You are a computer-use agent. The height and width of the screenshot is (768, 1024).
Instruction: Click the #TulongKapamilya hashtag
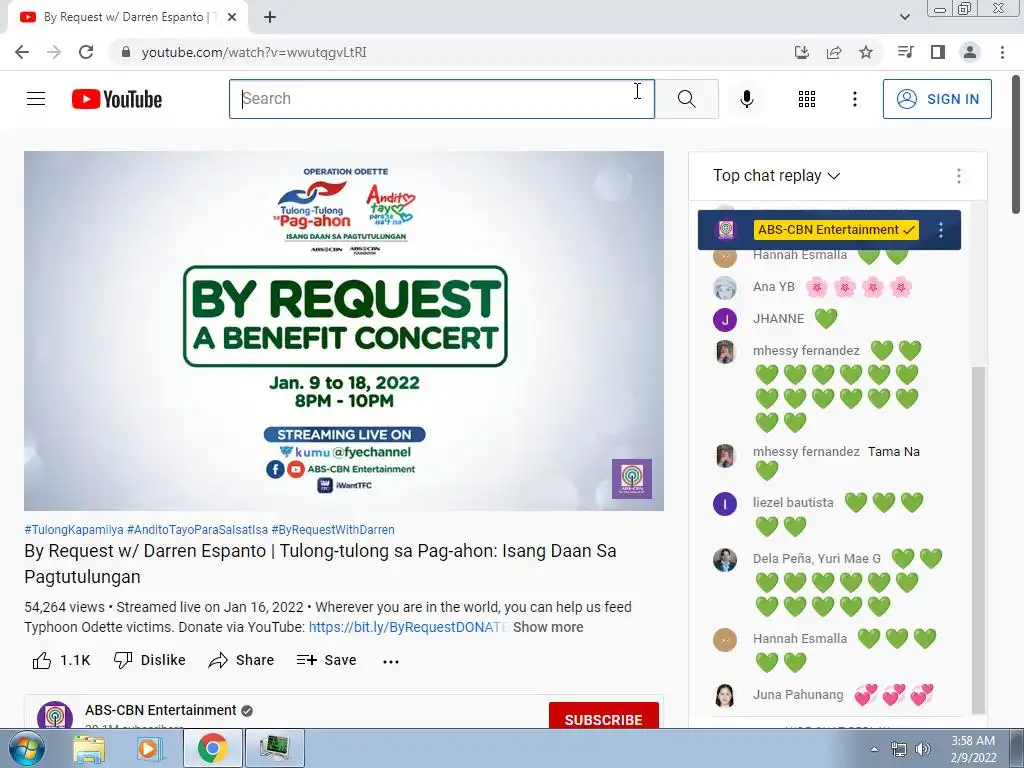click(x=74, y=530)
